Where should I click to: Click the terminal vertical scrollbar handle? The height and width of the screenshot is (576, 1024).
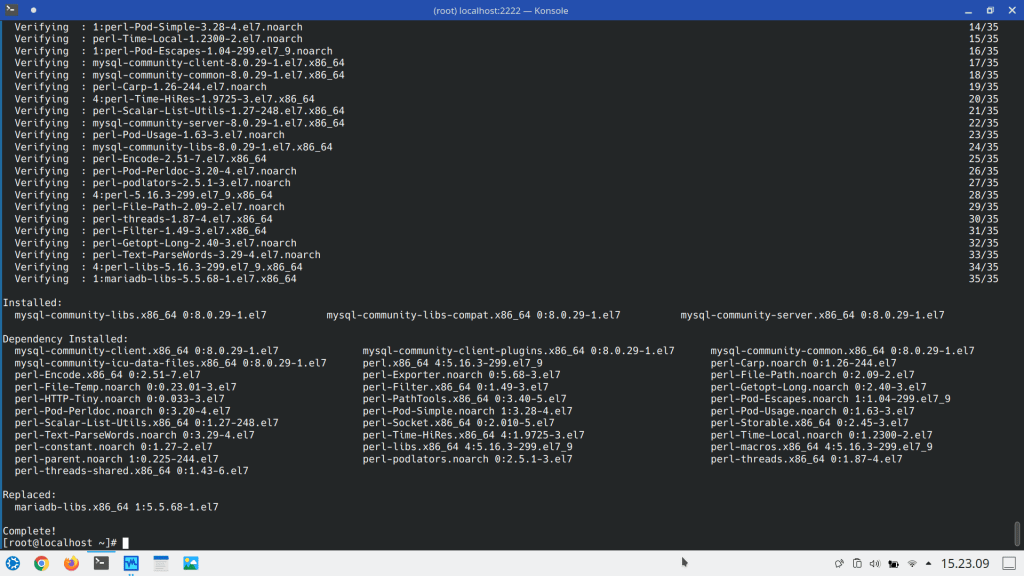(1017, 533)
